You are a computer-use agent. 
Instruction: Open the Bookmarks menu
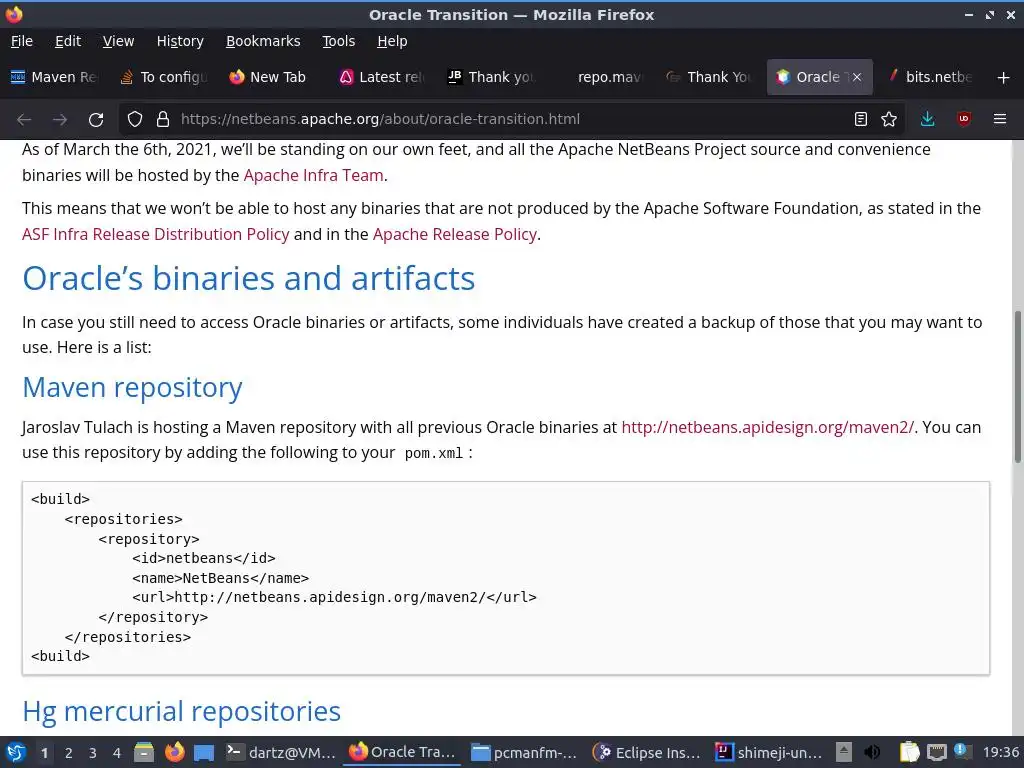263,41
